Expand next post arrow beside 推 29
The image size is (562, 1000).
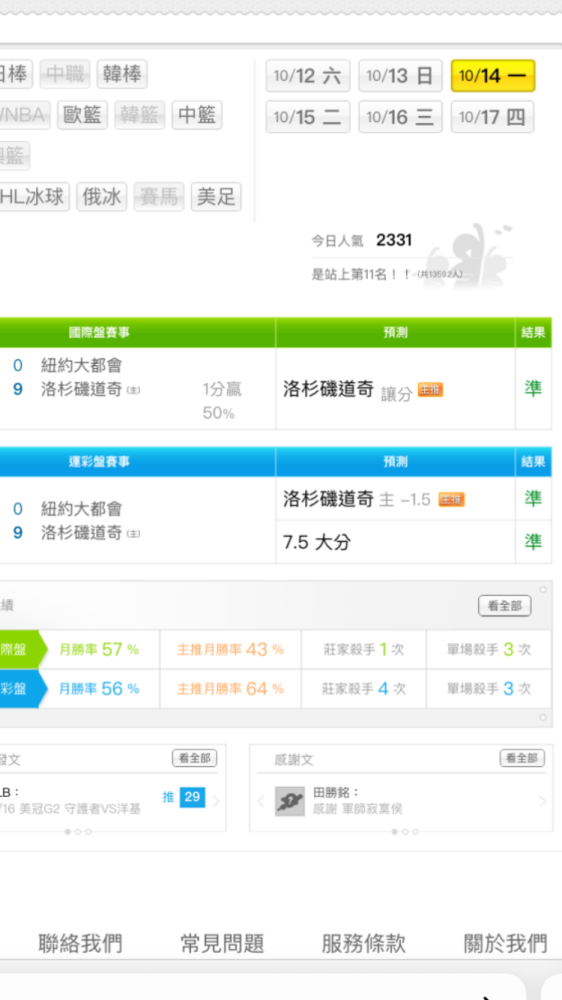(216, 801)
